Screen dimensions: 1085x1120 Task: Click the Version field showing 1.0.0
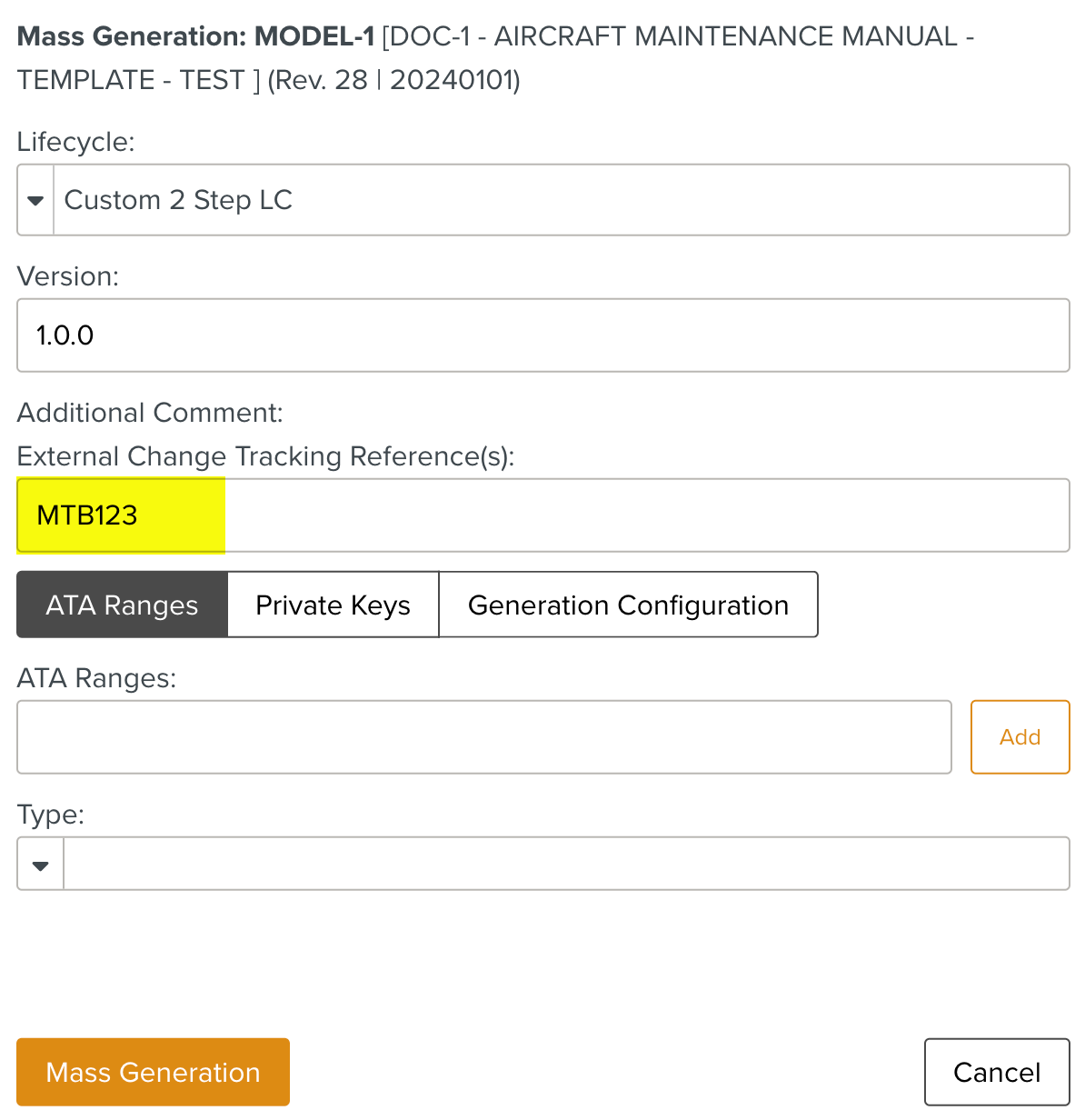(x=542, y=335)
